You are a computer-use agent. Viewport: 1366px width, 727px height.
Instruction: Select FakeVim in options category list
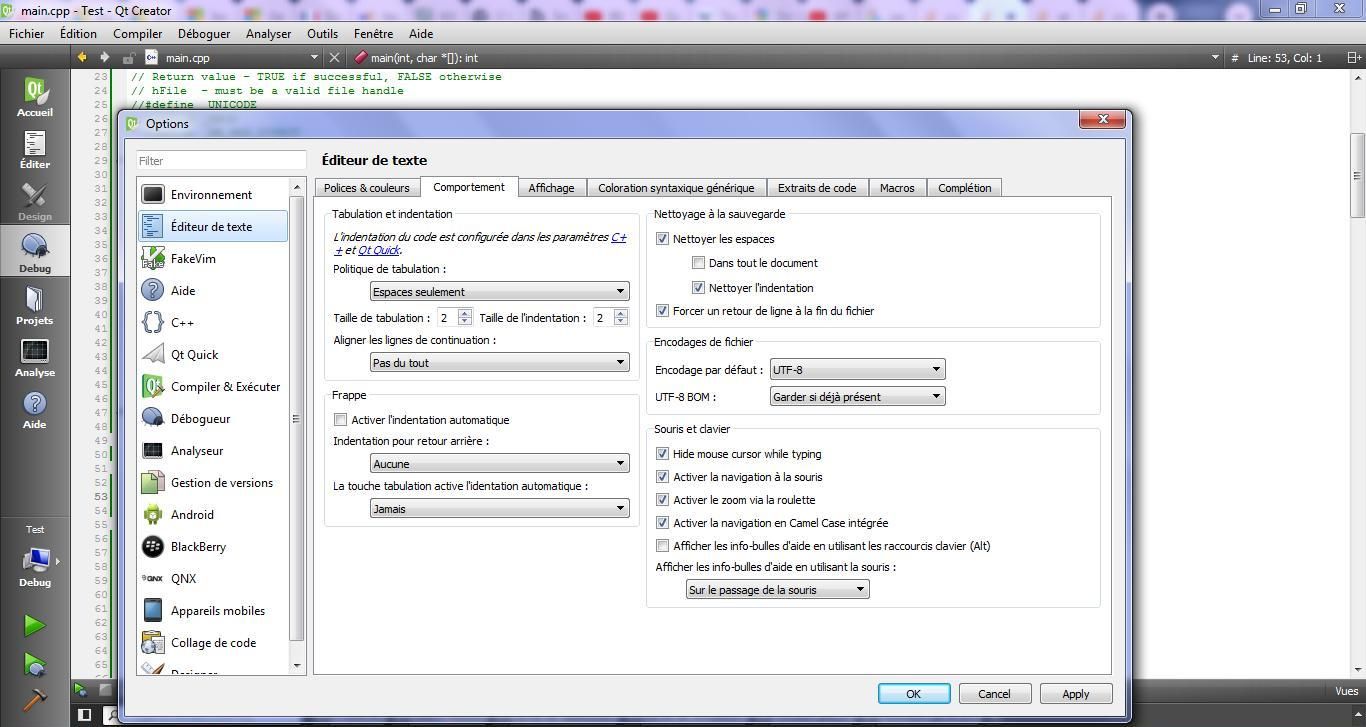(x=192, y=259)
